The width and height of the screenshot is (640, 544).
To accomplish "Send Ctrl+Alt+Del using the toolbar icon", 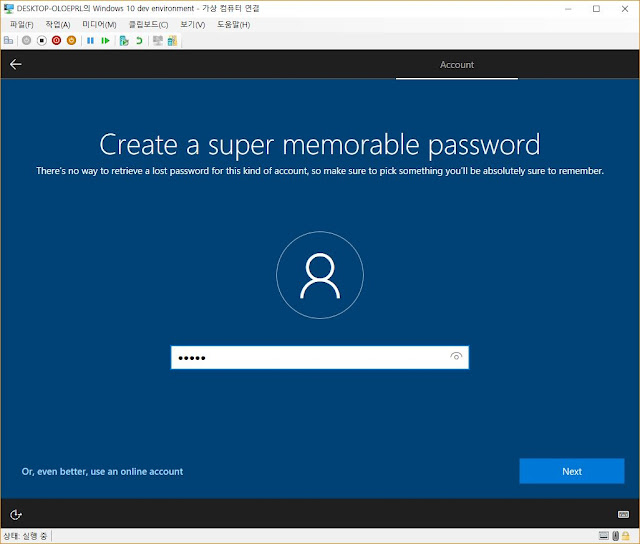I will (9, 40).
